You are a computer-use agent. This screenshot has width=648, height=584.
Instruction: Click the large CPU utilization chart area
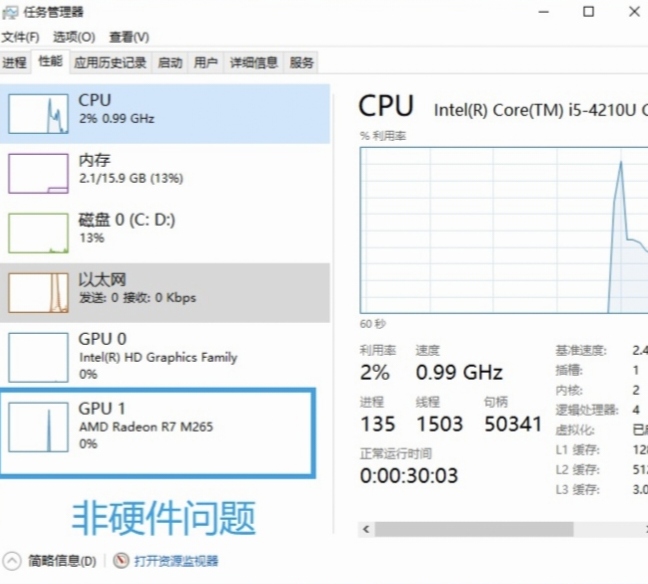point(504,230)
